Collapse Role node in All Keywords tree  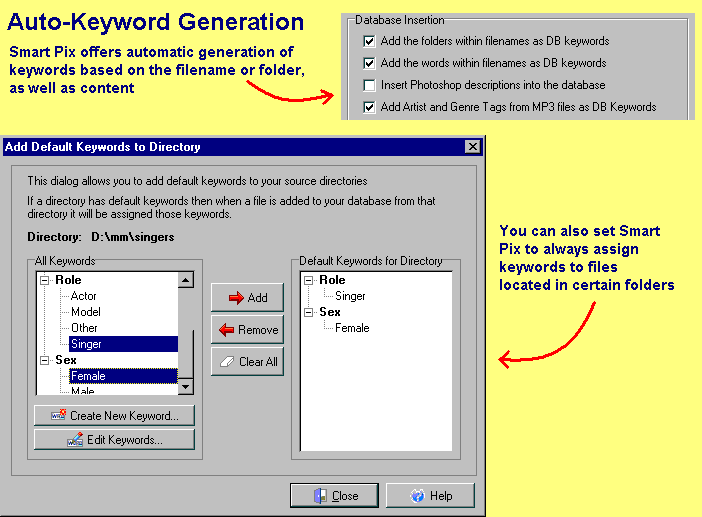coord(44,280)
